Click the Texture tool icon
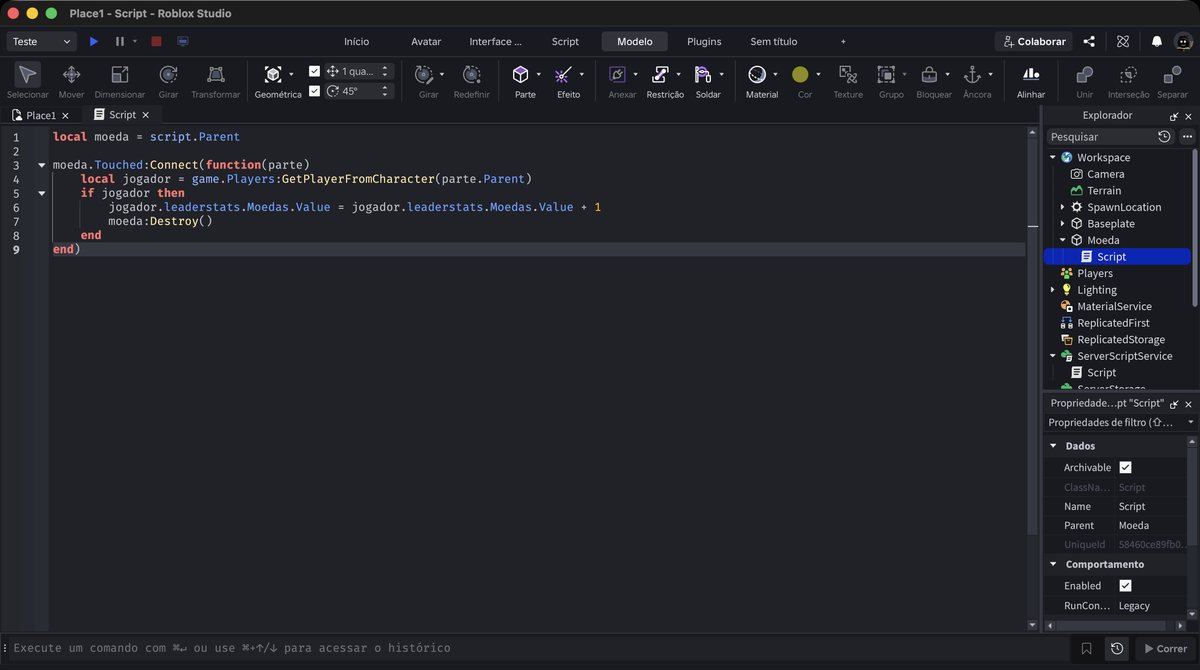 click(x=848, y=75)
